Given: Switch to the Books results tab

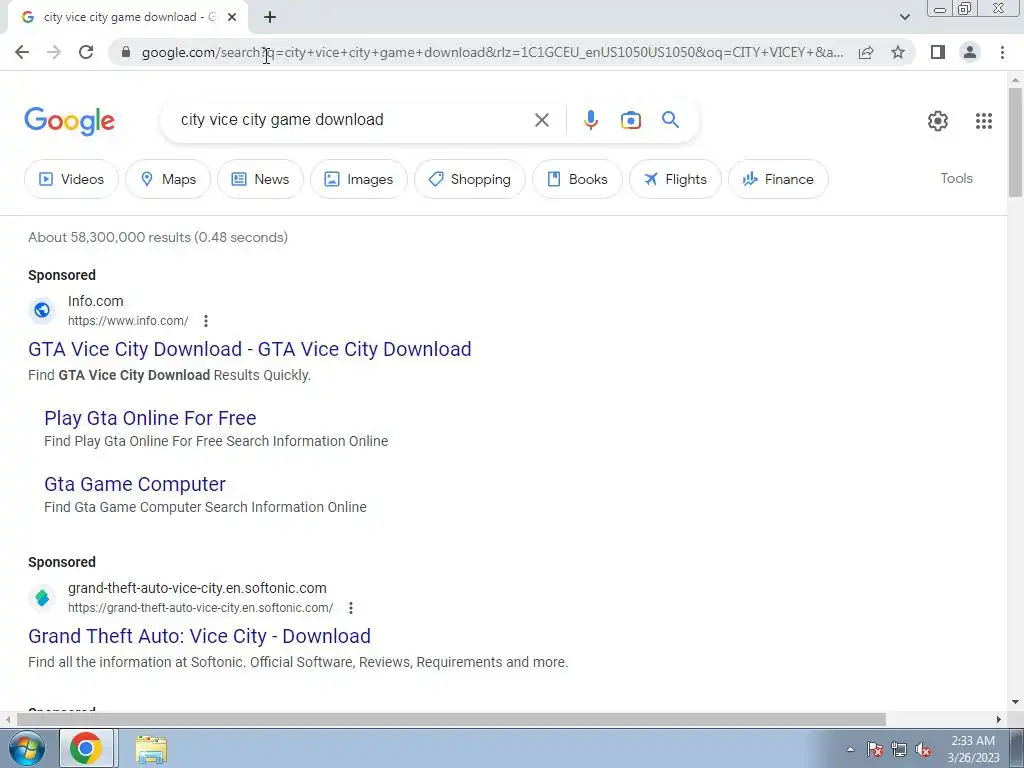Looking at the screenshot, I should (x=577, y=179).
